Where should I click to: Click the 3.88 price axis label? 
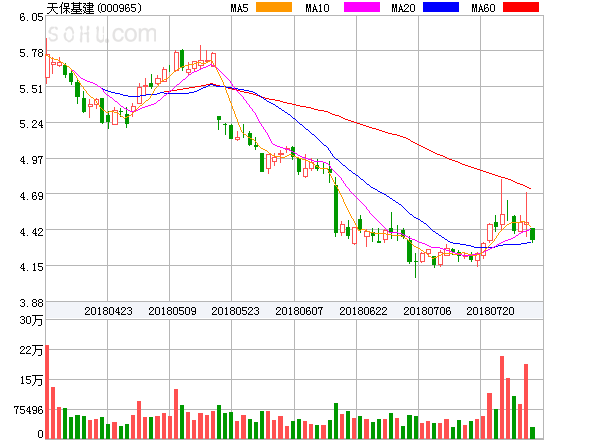[x=31, y=303]
